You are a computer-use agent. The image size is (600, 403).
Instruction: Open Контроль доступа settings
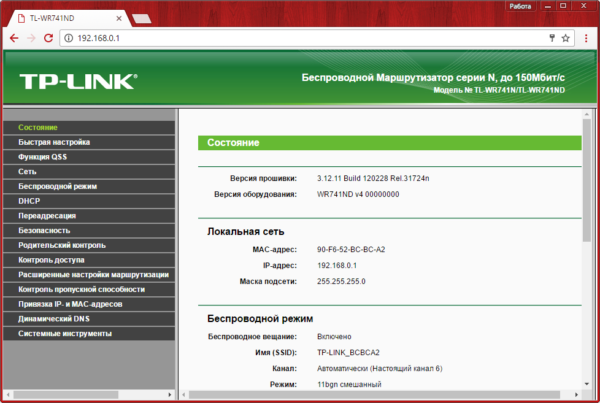tap(89, 260)
